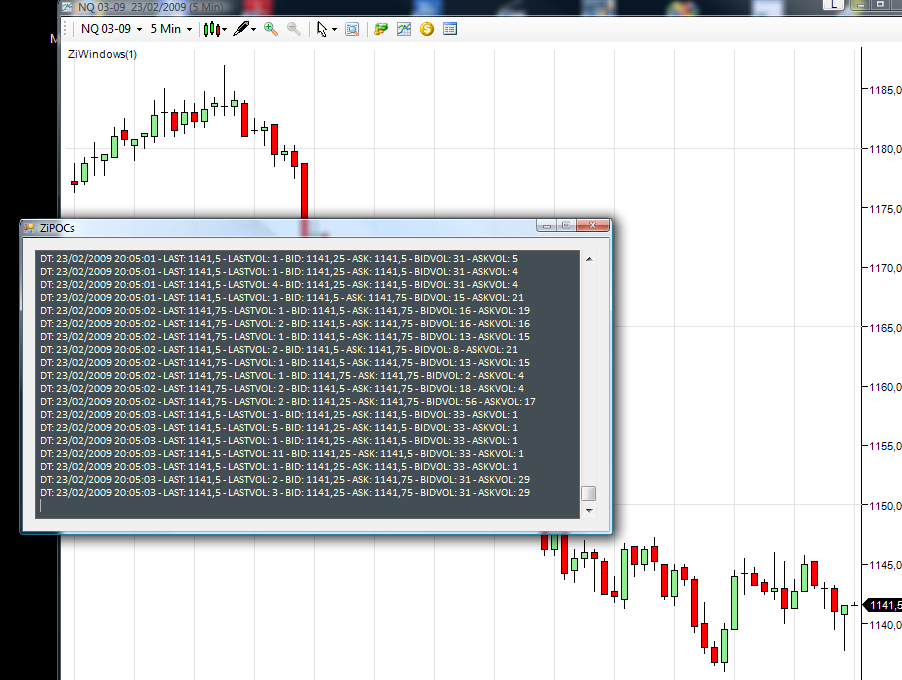Click the chart window title bar icon
The width and height of the screenshot is (902, 680).
68,7
